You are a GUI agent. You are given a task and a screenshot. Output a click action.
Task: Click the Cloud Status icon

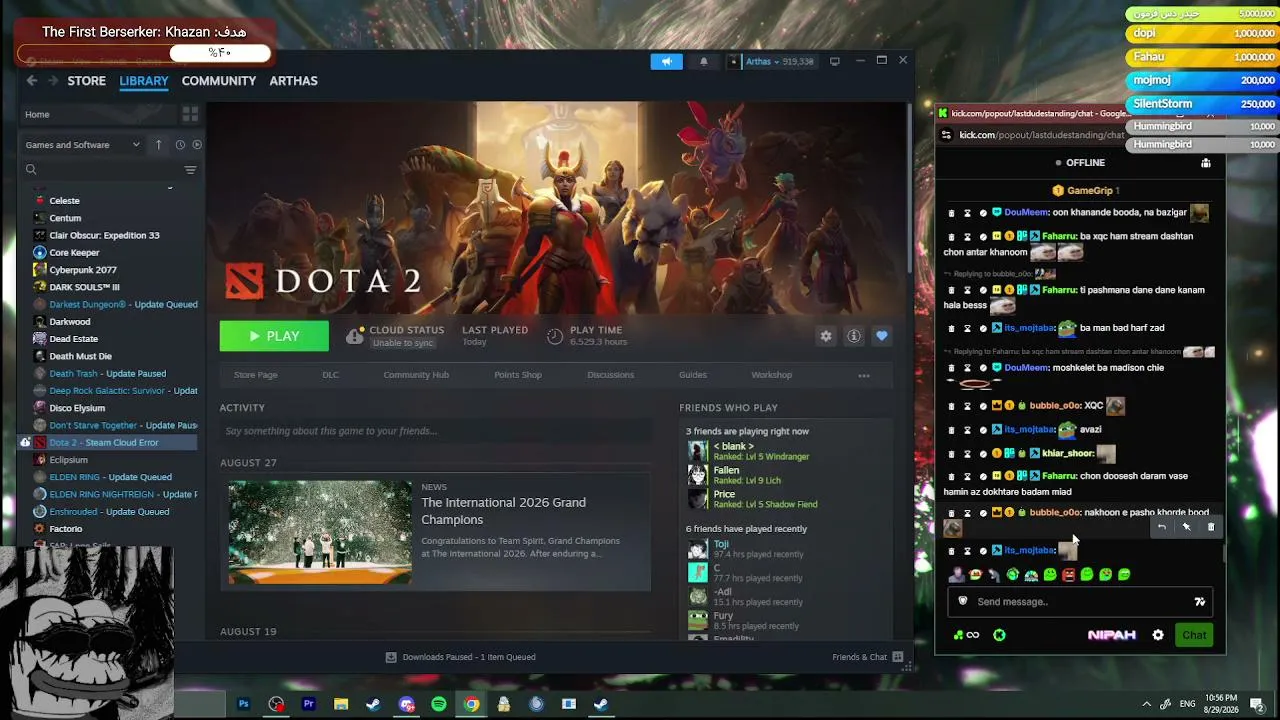click(354, 336)
